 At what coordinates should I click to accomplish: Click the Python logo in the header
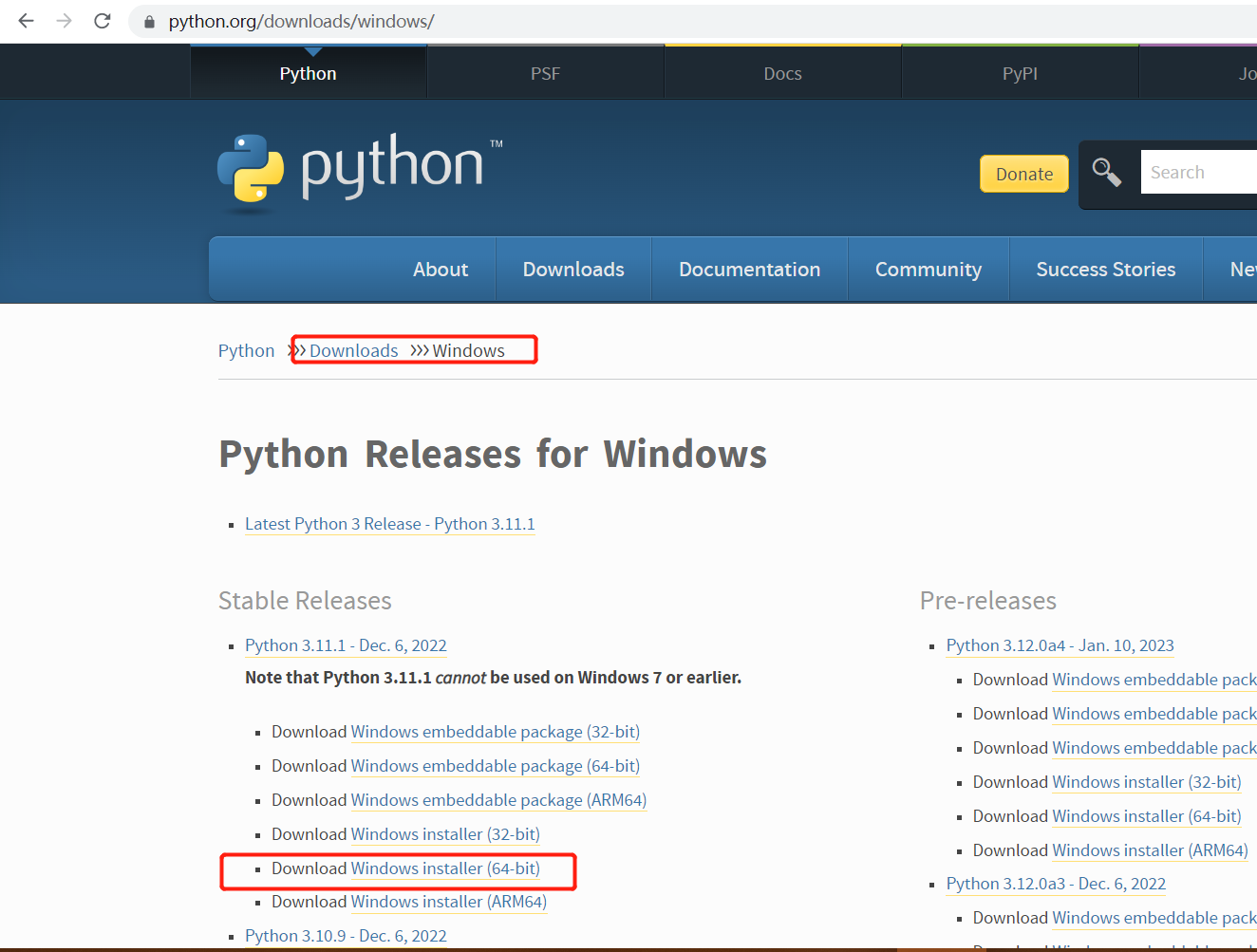360,172
